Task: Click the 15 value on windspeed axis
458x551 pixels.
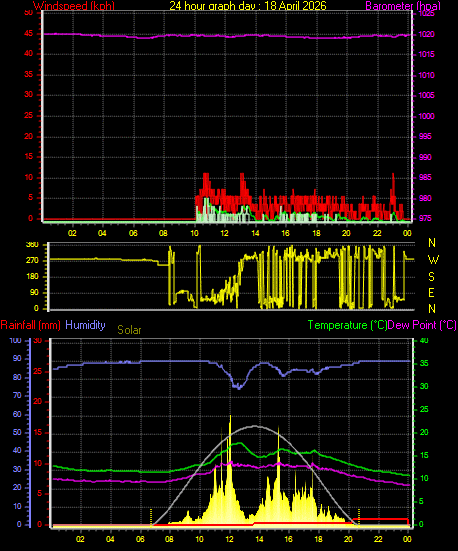Action: click(28, 157)
